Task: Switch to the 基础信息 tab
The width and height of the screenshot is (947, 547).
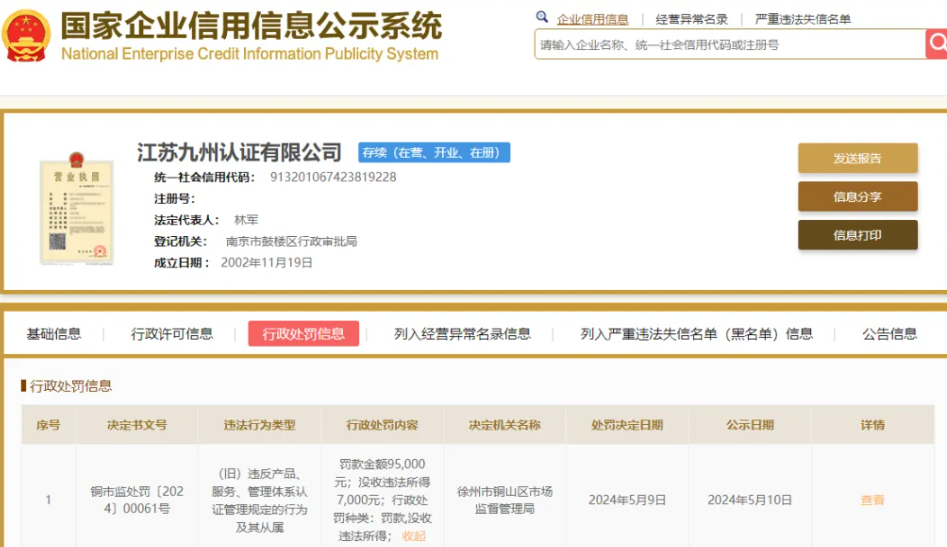Action: click(54, 334)
